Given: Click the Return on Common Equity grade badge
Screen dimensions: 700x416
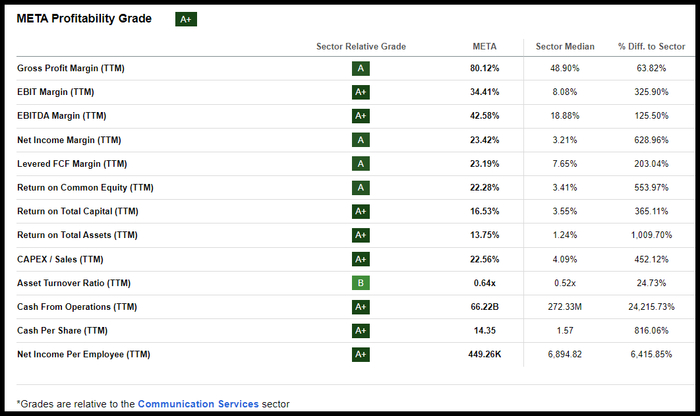Looking at the screenshot, I should click(x=361, y=188).
